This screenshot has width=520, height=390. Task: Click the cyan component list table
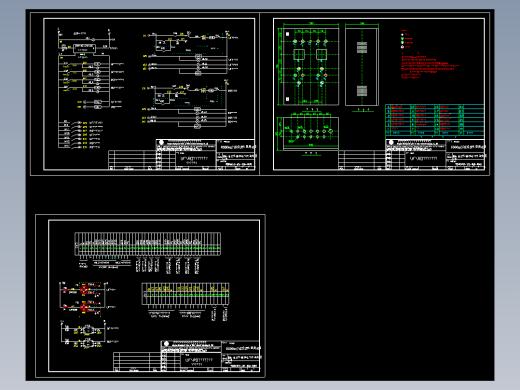(x=435, y=121)
